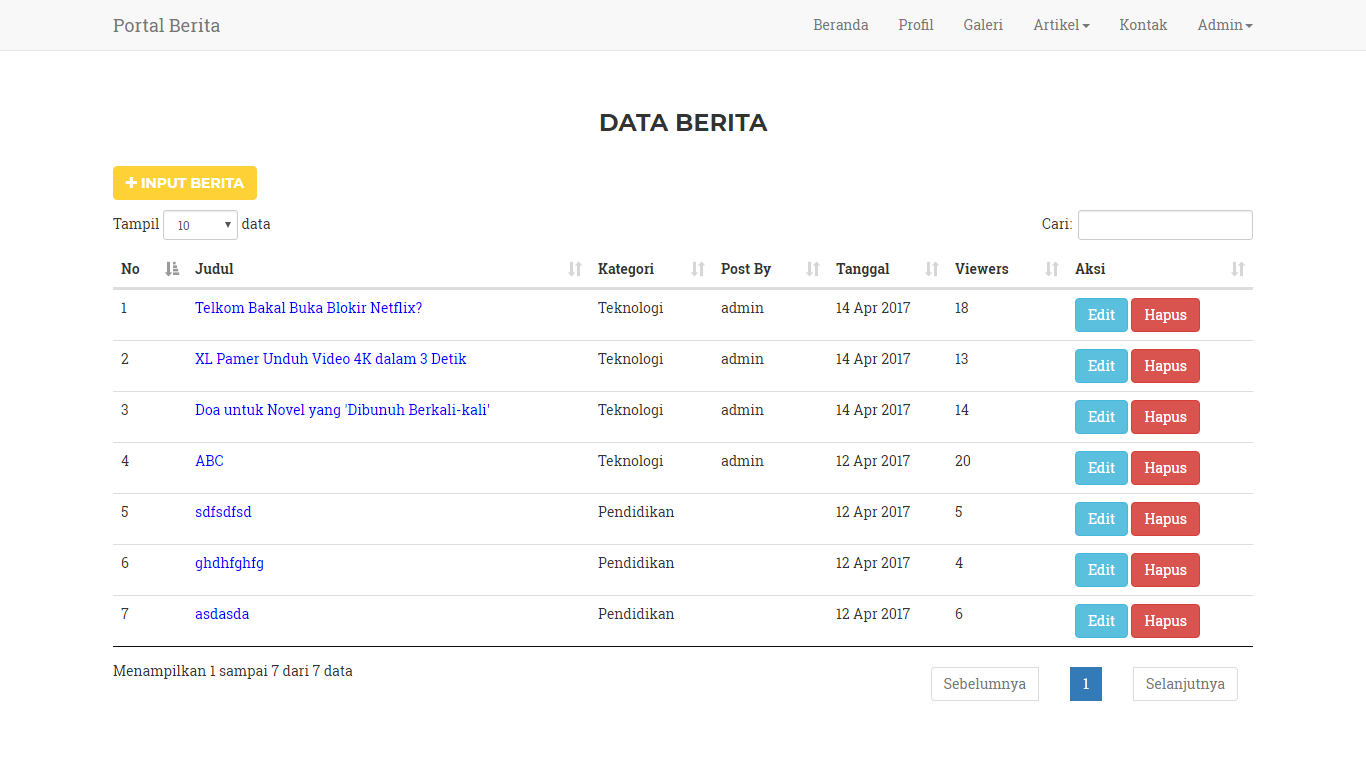Go to the Selanjutnya page
The height and width of the screenshot is (768, 1366).
coord(1184,684)
